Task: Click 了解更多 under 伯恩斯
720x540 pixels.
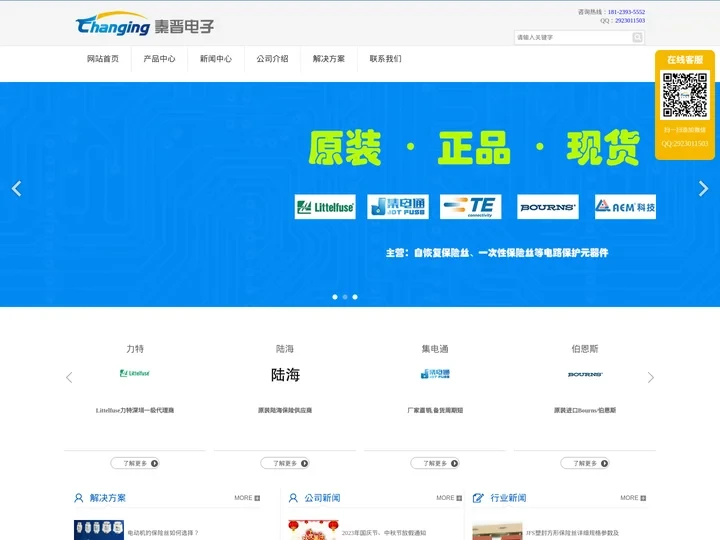Action: [x=585, y=463]
